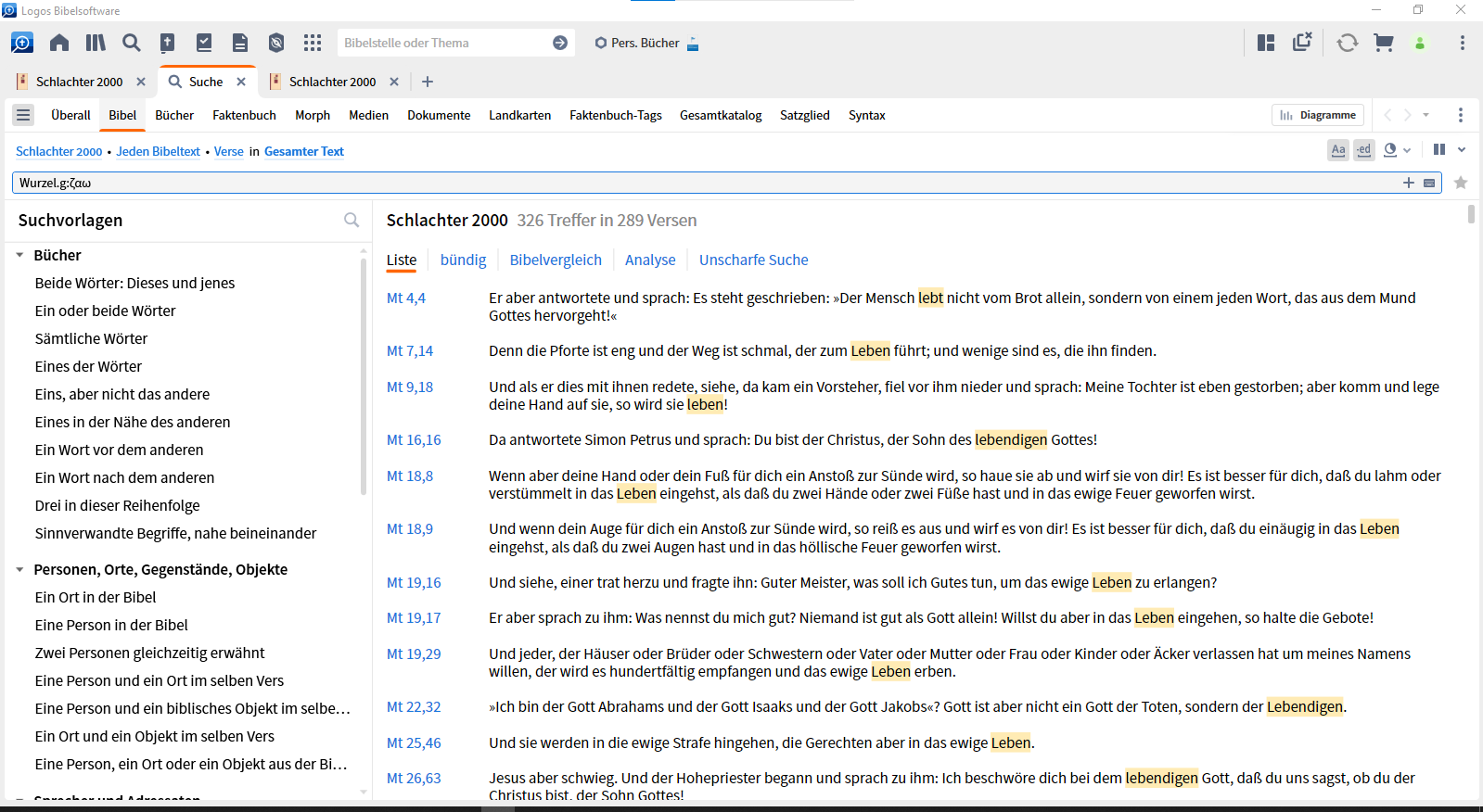This screenshot has width=1483, height=812.
Task: Open the main application kebab menu
Action: pos(1463,43)
